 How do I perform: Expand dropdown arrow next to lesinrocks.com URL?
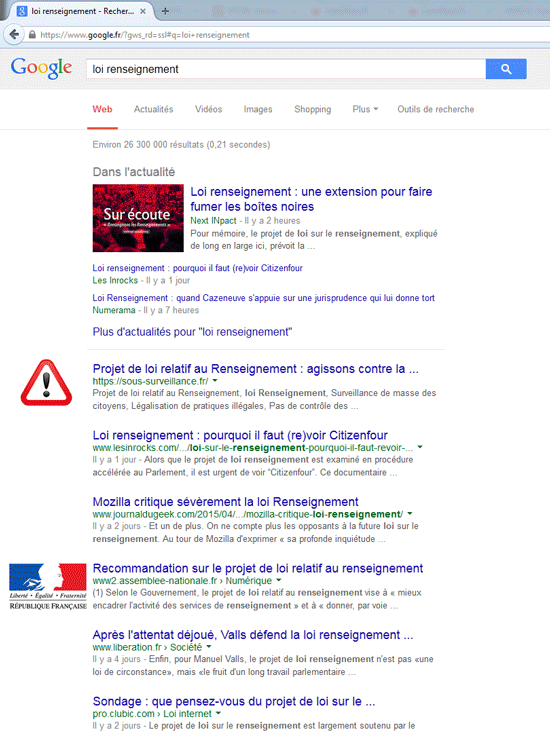(420, 447)
